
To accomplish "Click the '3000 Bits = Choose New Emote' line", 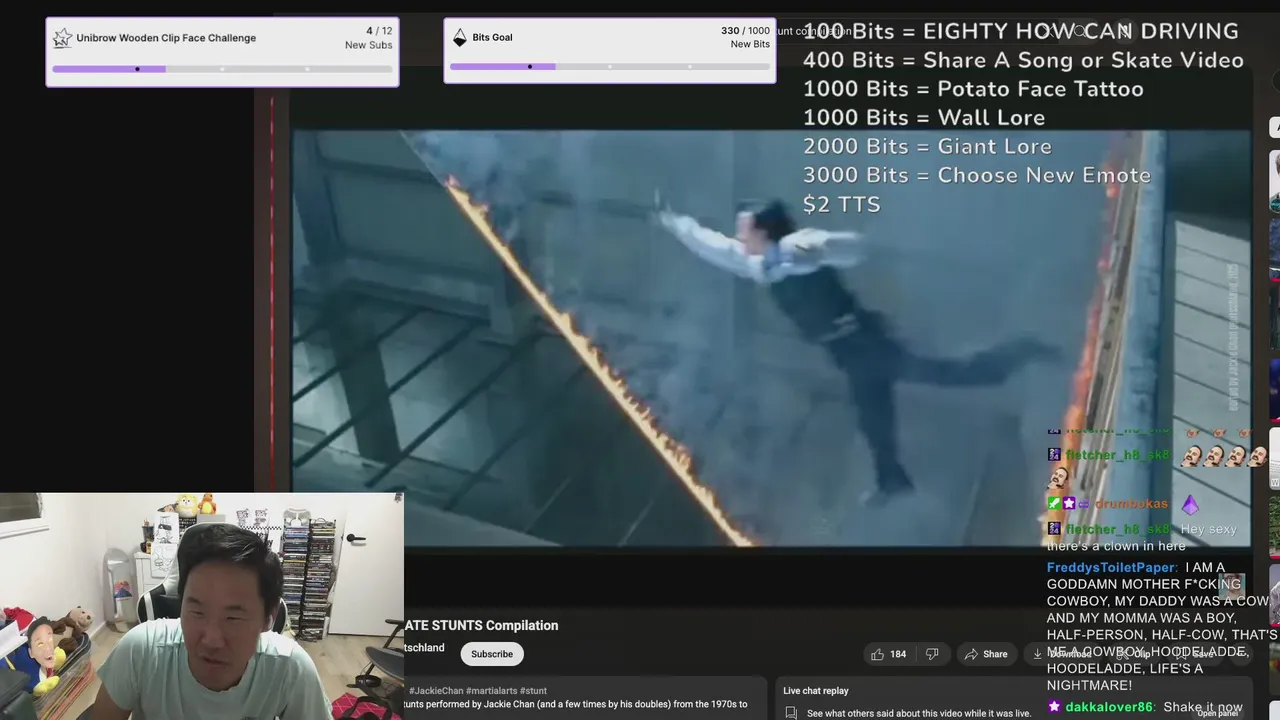I will pos(977,175).
